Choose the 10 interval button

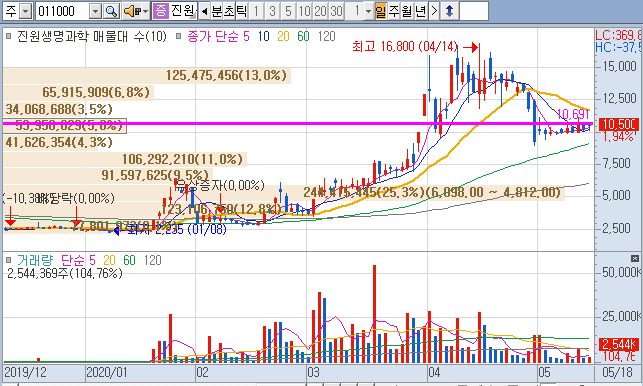[x=304, y=11]
